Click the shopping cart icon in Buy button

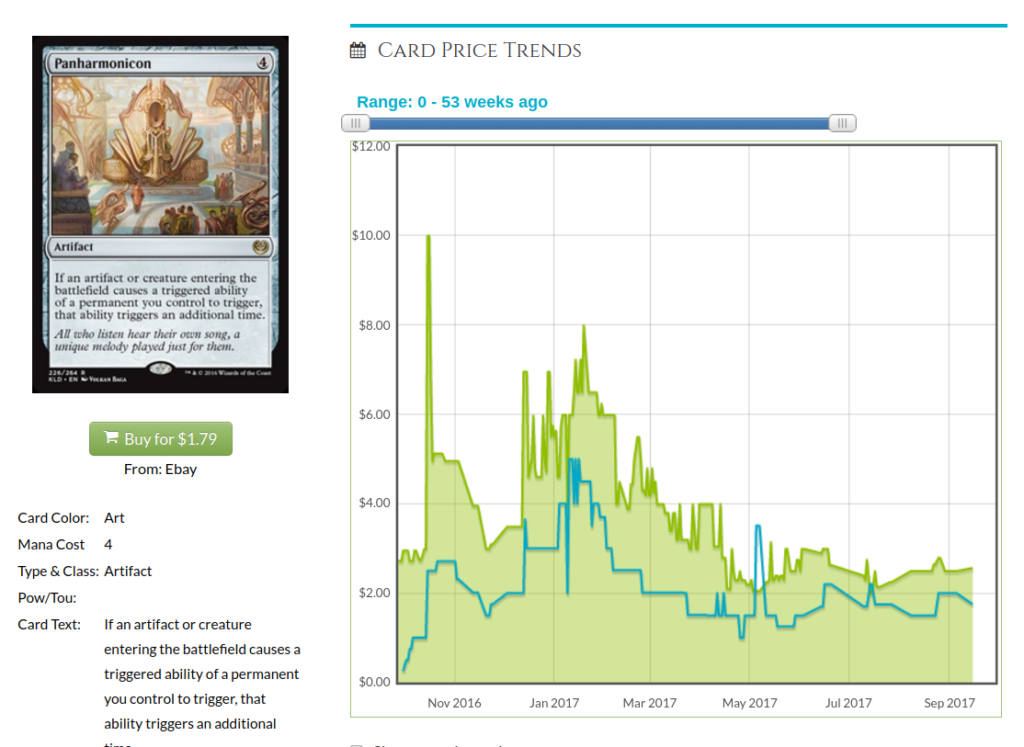pyautogui.click(x=111, y=437)
